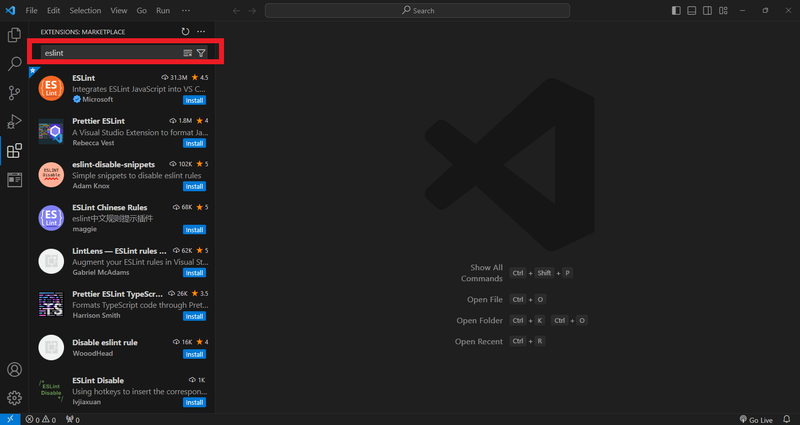Install the ESLint Disable extension
This screenshot has height=425, width=800.
(194, 403)
